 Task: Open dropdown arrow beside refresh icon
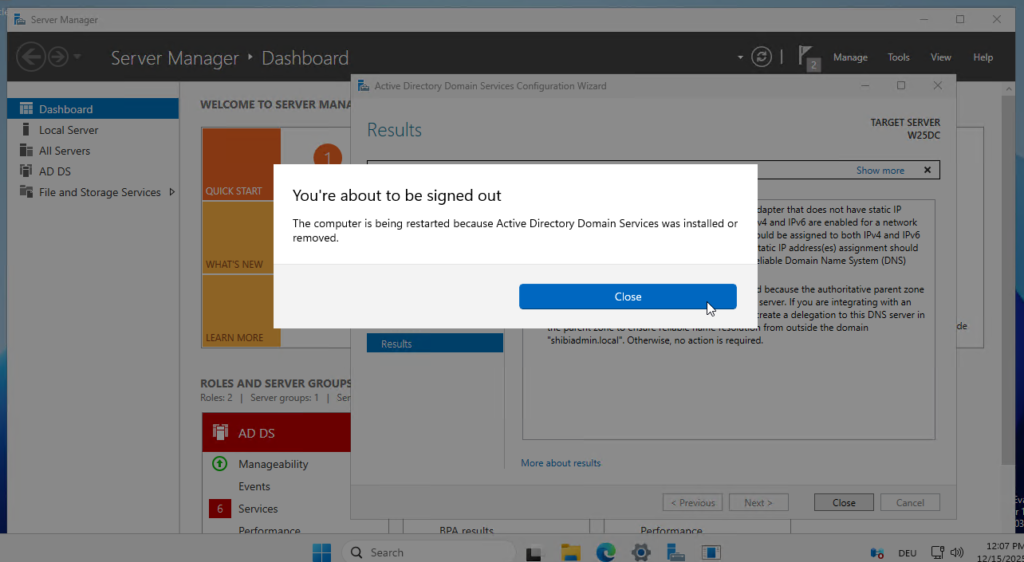(x=740, y=57)
